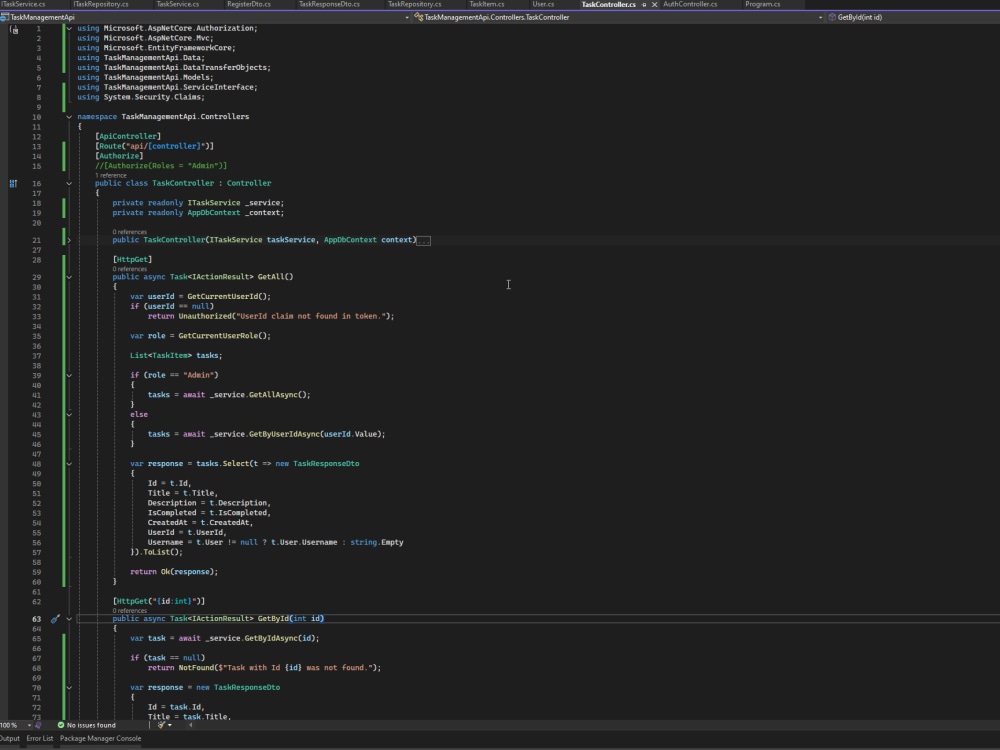The image size is (1000, 750).
Task: Open the Error List panel tab
Action: (40, 739)
